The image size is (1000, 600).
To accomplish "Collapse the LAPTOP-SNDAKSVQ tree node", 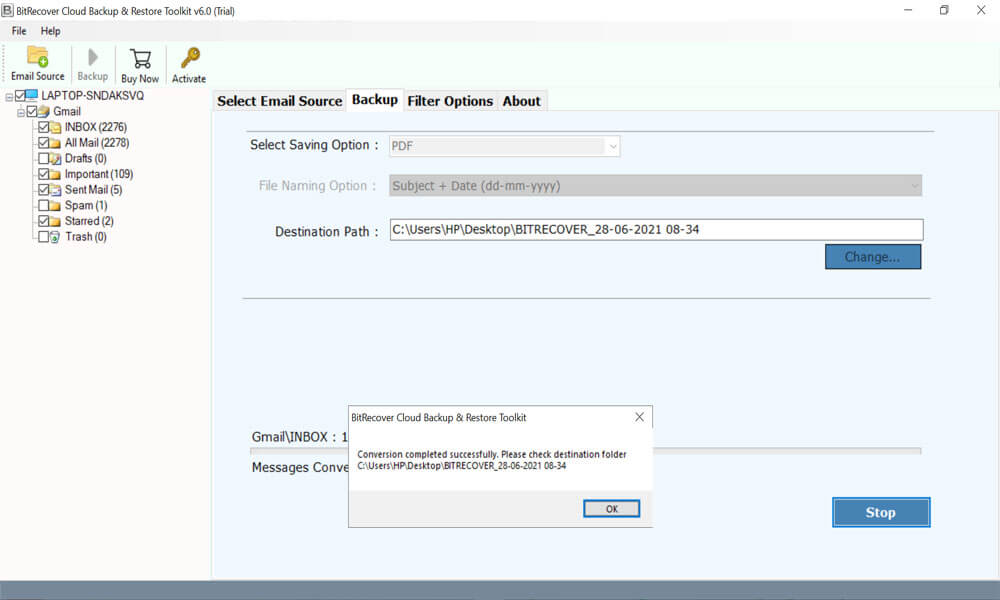I will (x=9, y=96).
